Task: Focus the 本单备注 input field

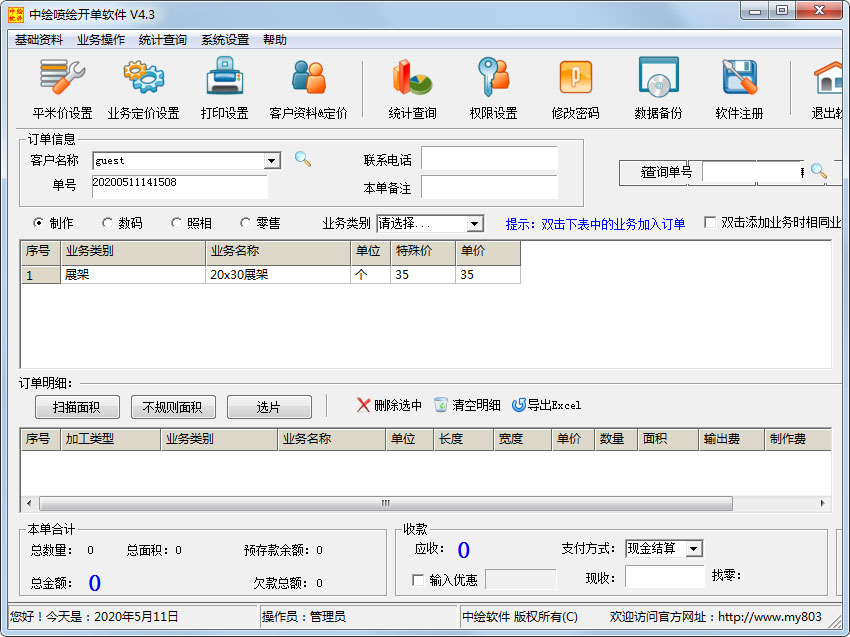Action: coord(489,187)
